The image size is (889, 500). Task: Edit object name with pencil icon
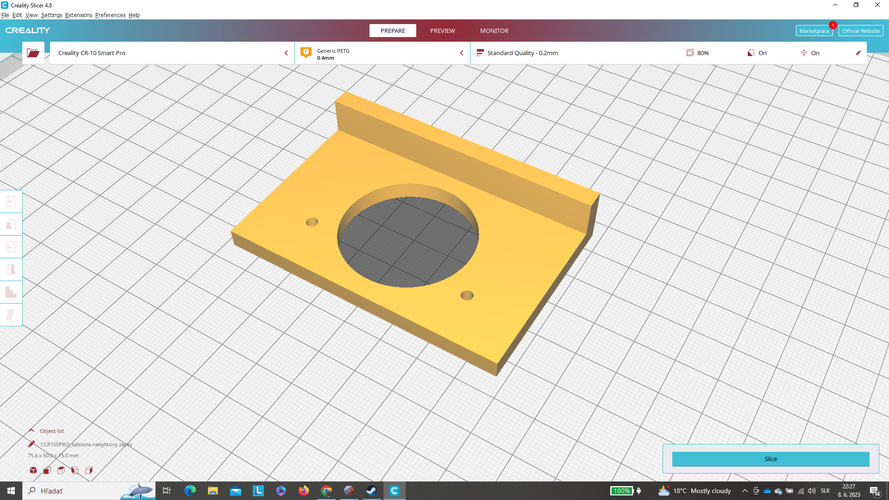click(x=32, y=444)
